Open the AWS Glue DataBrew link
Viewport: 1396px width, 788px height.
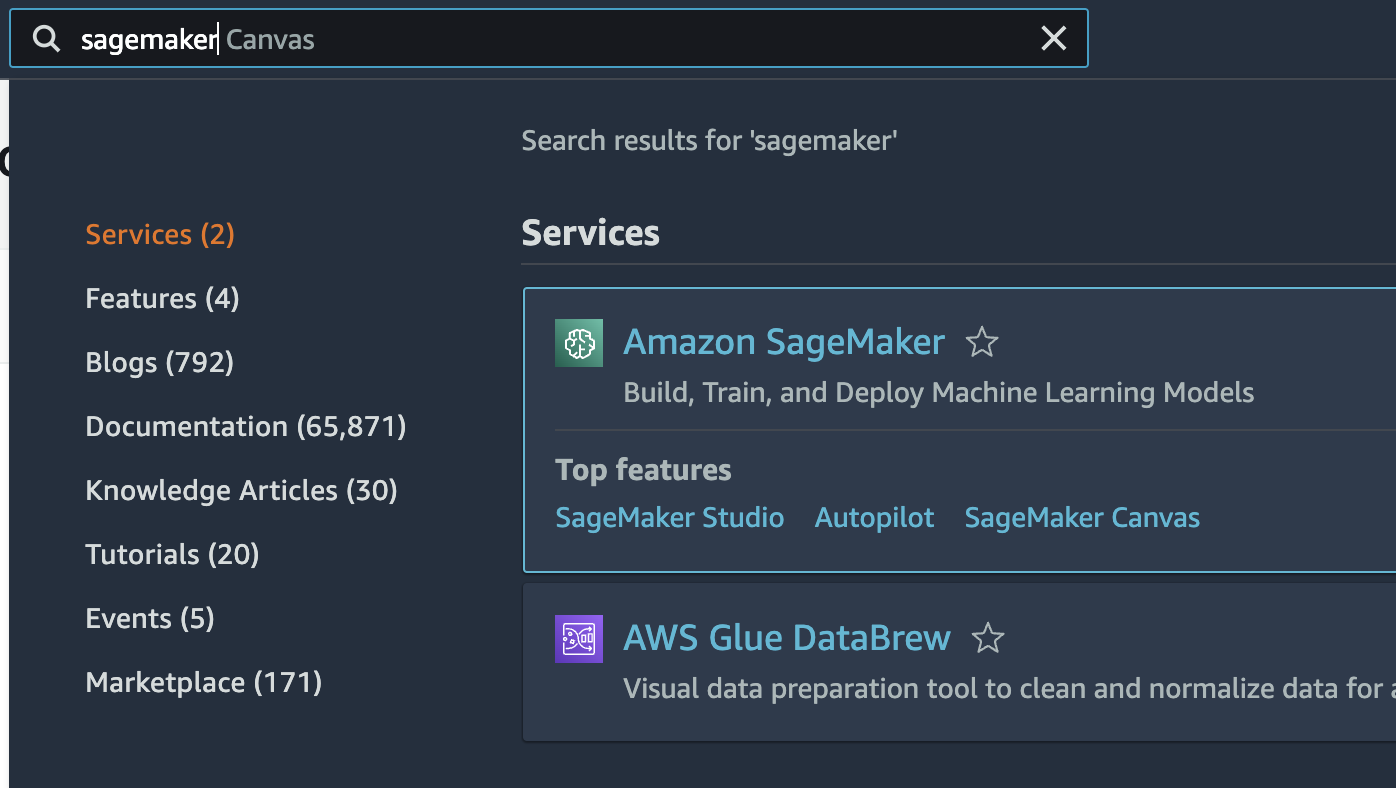[x=786, y=638]
